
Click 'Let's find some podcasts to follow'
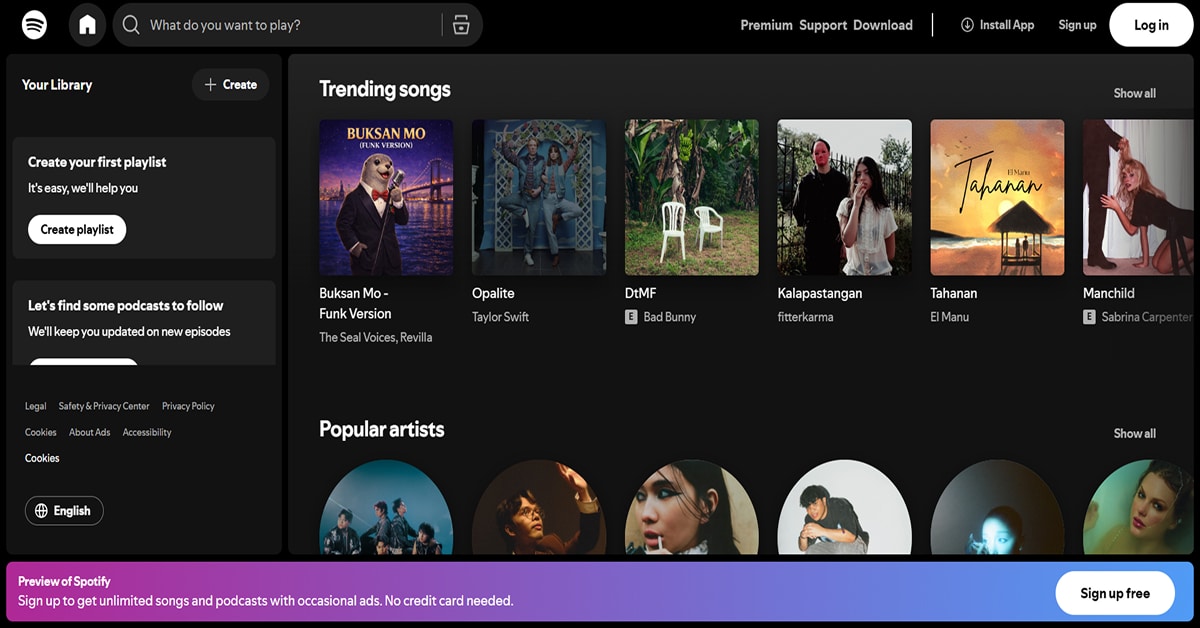(126, 306)
